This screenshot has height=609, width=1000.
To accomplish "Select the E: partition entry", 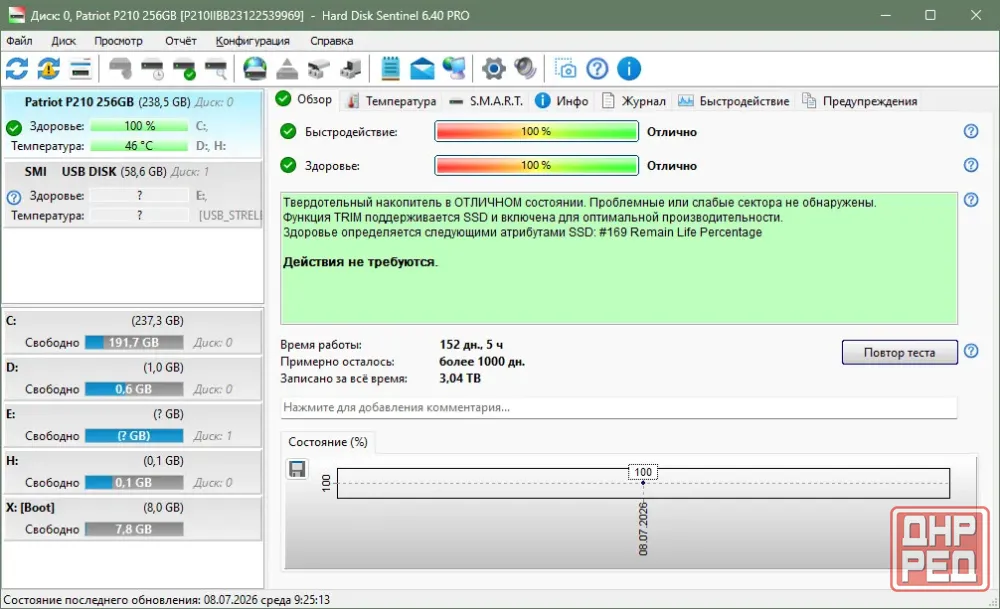I will tap(133, 425).
